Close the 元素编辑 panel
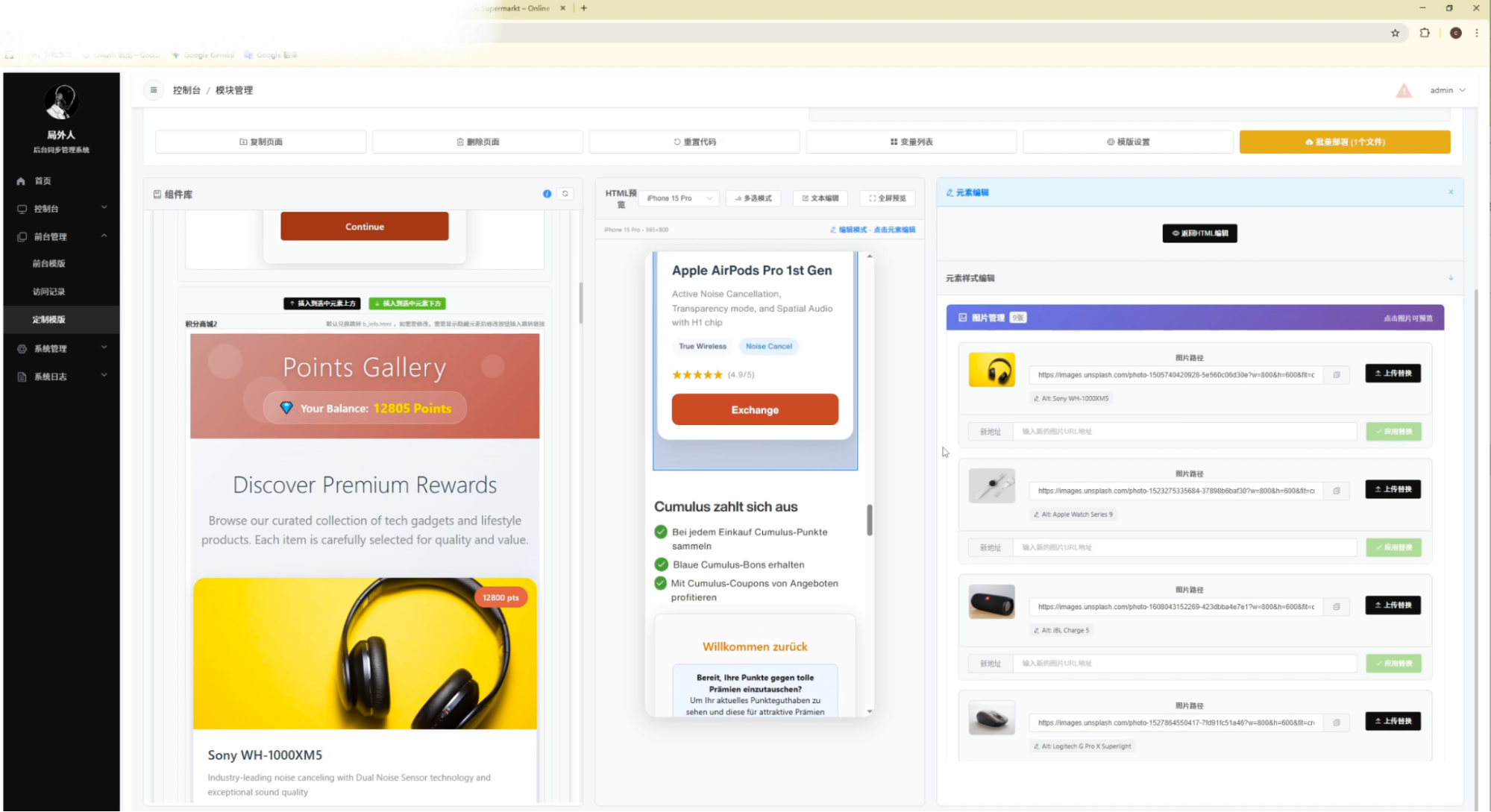This screenshot has width=1491, height=812. (x=1451, y=192)
